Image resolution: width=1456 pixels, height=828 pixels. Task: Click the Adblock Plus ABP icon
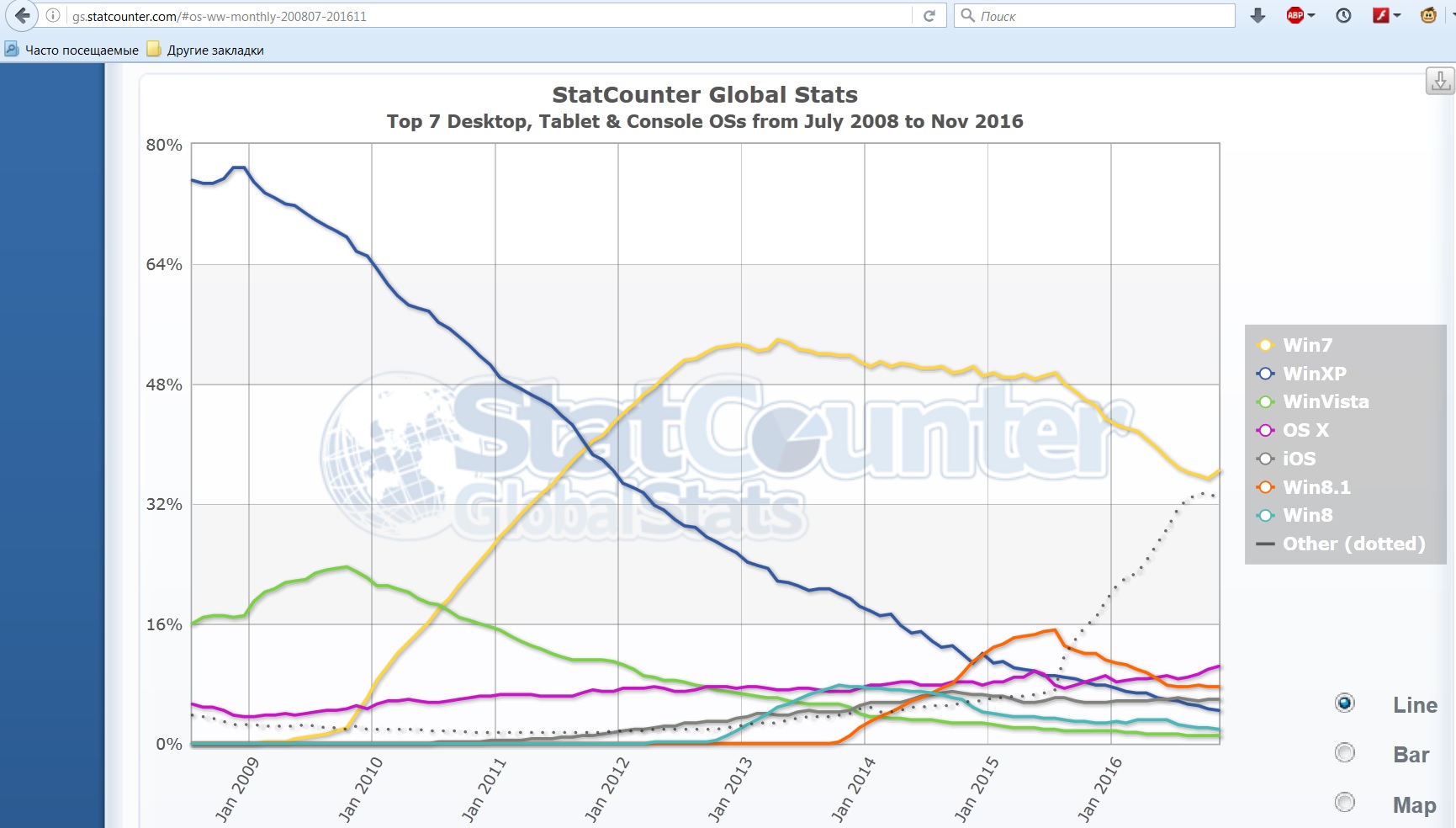click(1295, 15)
